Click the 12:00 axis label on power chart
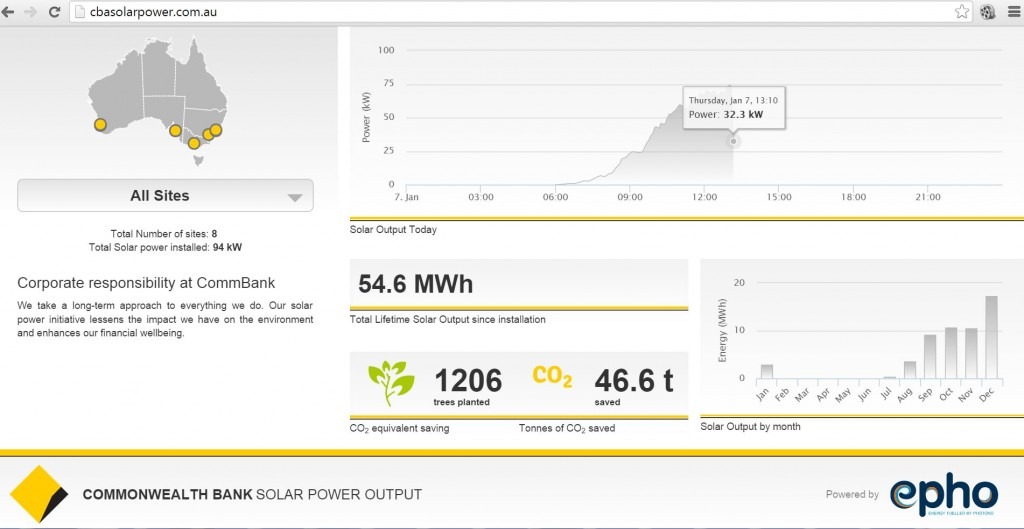Image resolution: width=1024 pixels, height=529 pixels. [x=705, y=197]
